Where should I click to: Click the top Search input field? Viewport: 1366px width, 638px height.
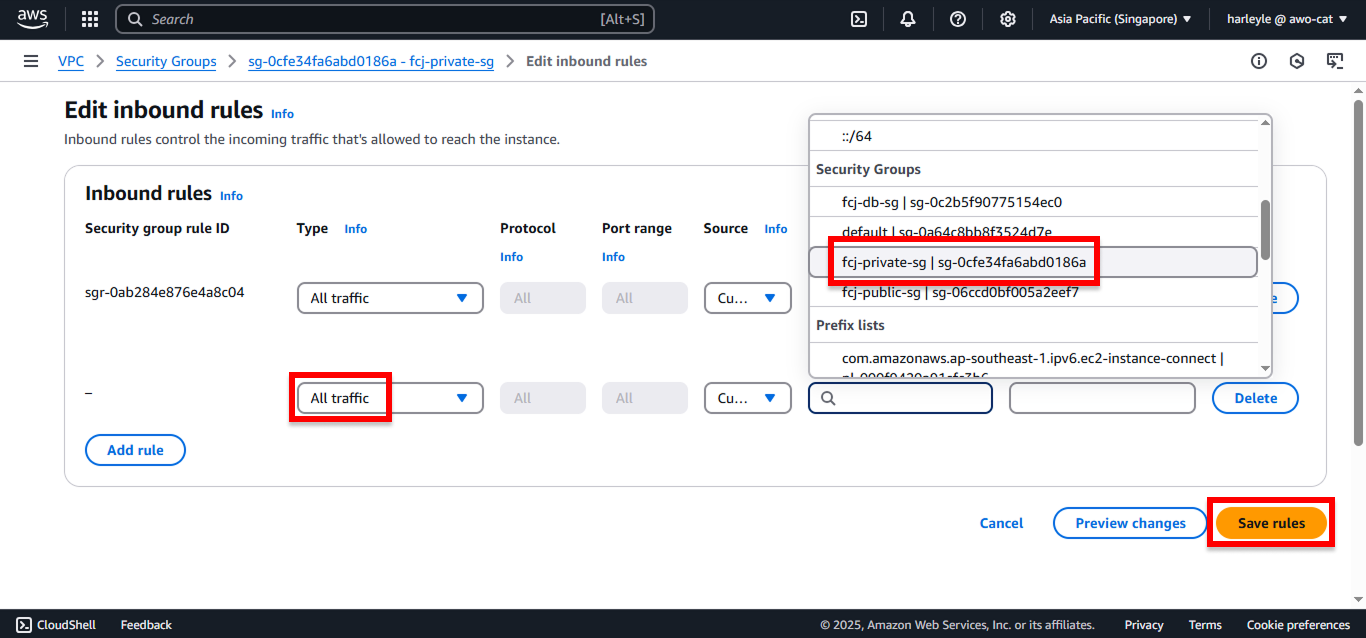tap(385, 19)
